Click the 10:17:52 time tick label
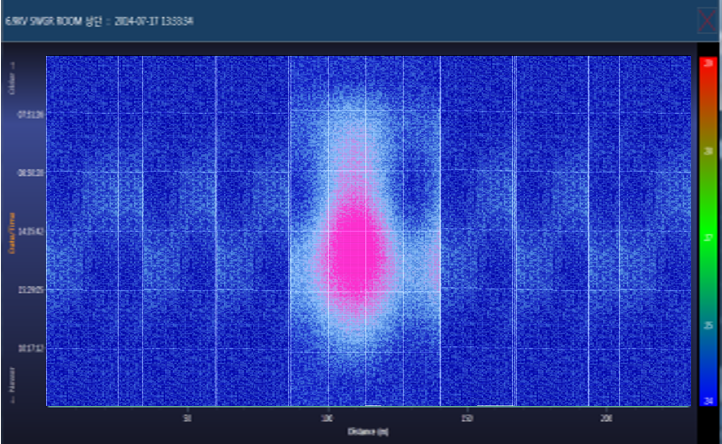The width and height of the screenshot is (722, 444). click(28, 348)
